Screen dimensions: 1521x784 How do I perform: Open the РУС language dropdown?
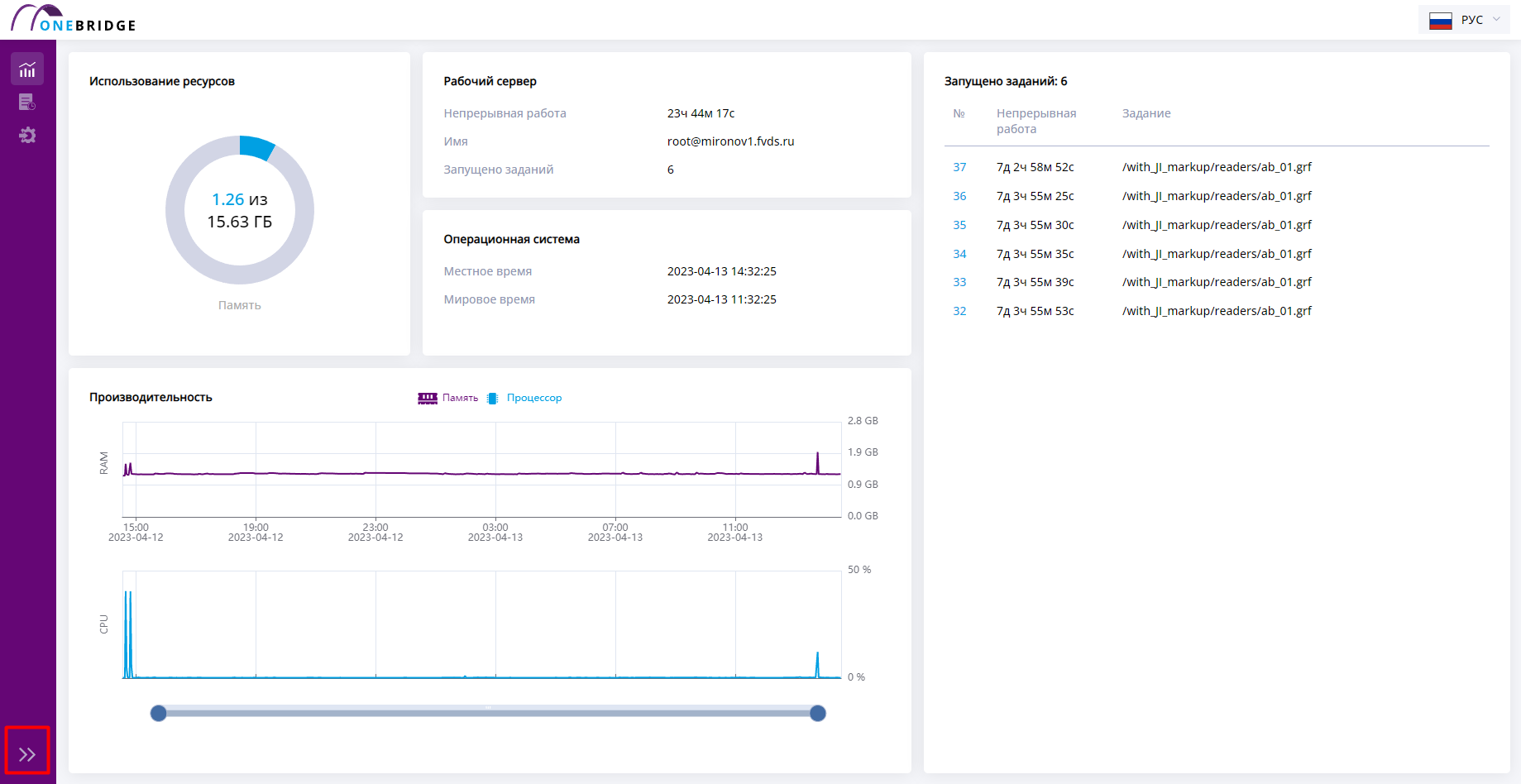coord(1464,20)
